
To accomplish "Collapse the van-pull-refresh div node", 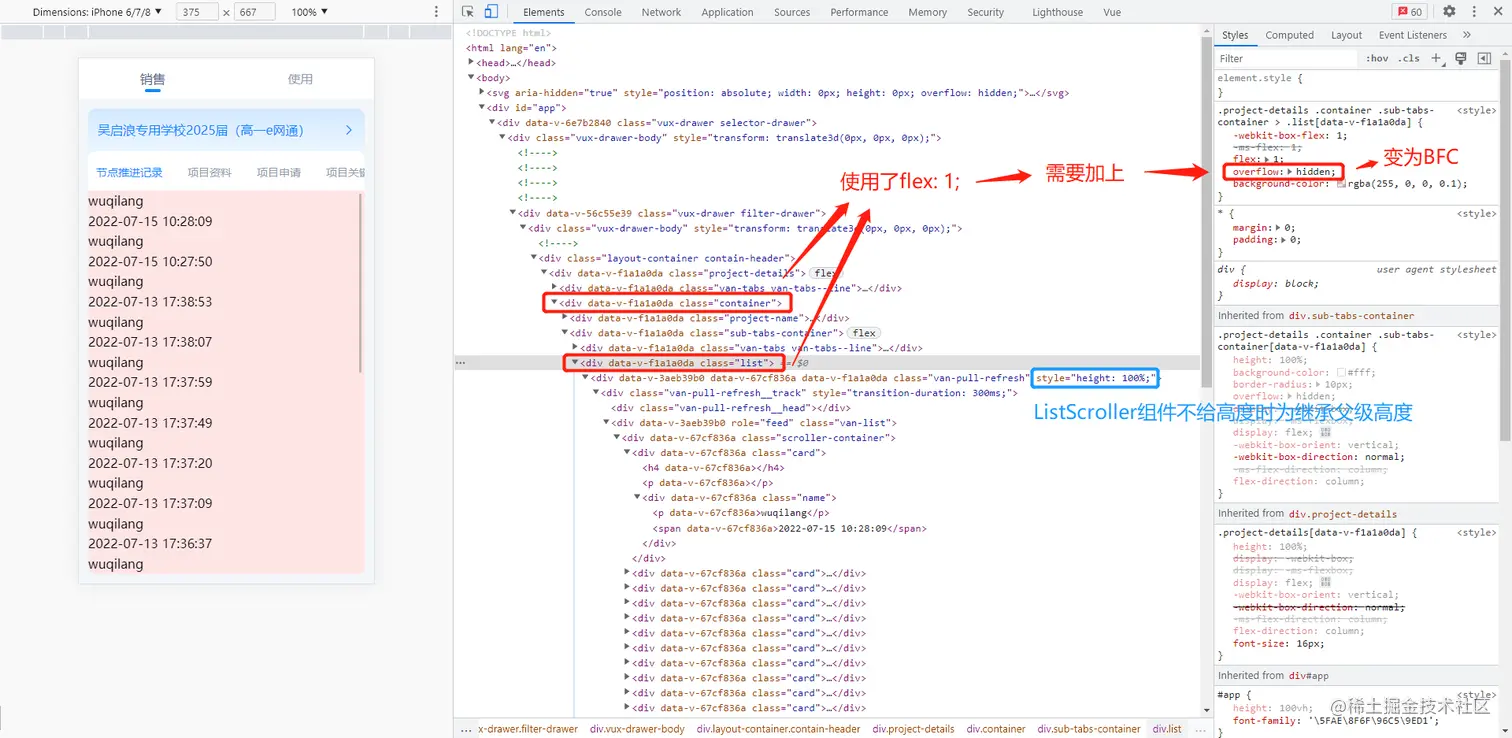I will tap(585, 378).
